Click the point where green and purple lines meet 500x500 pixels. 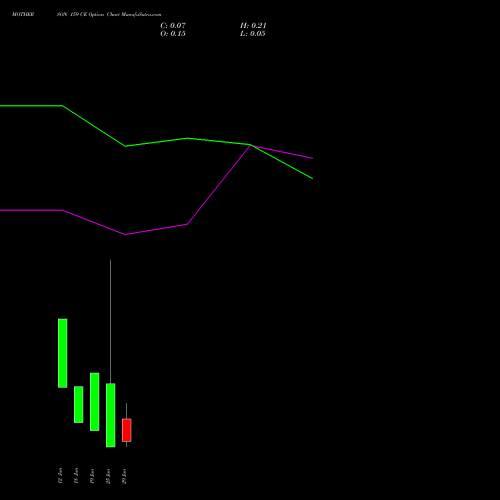(250, 145)
